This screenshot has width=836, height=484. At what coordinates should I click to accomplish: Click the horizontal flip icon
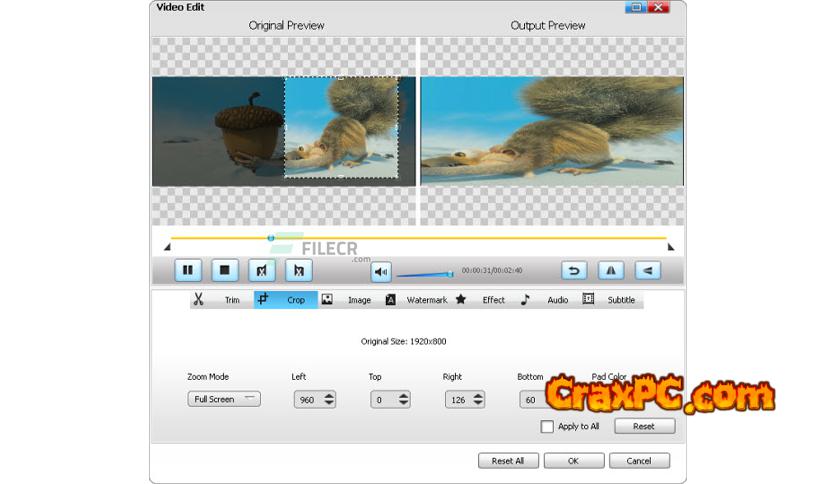pyautogui.click(x=610, y=270)
